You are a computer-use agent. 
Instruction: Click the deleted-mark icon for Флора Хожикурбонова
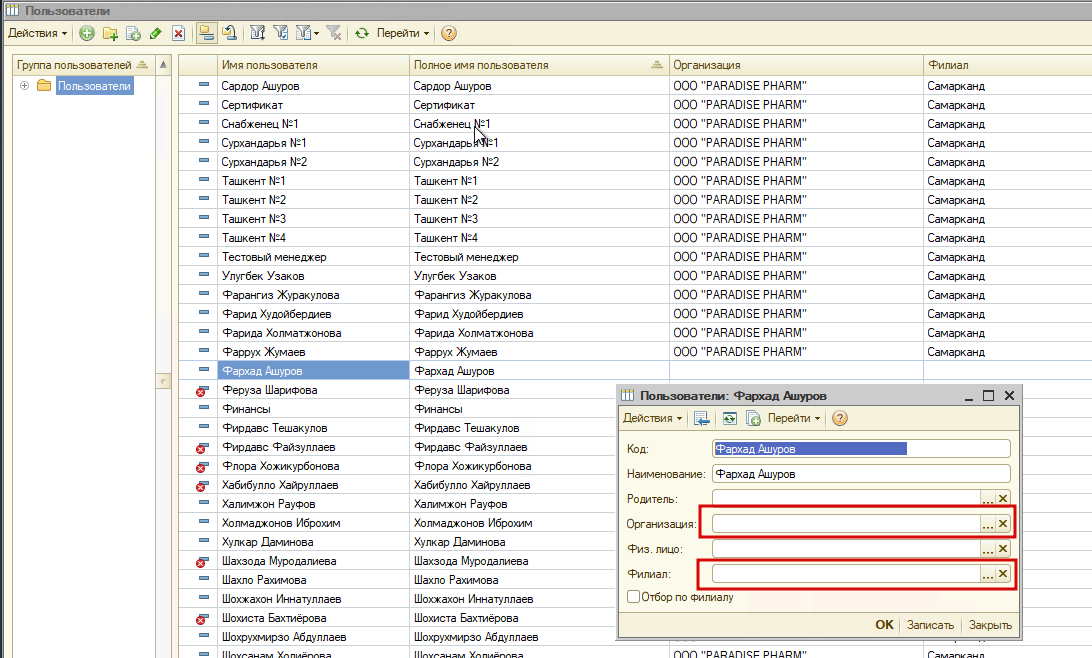point(202,466)
